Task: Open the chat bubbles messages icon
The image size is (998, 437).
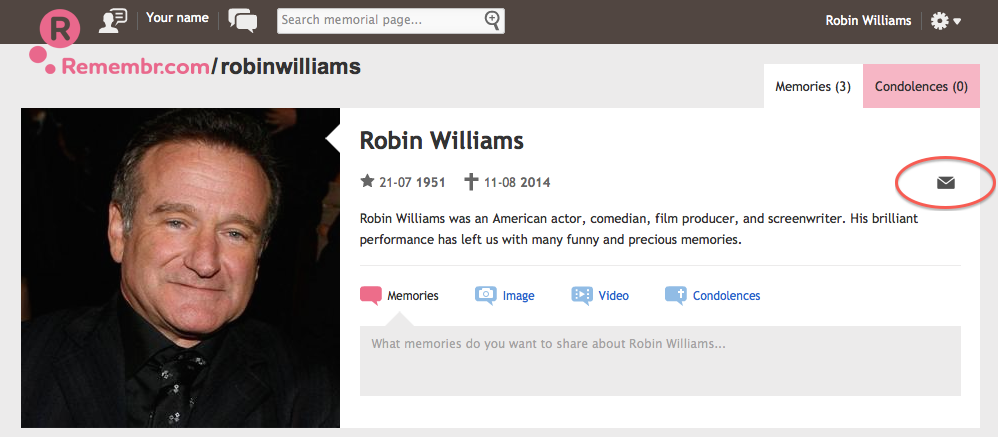Action: 242,20
